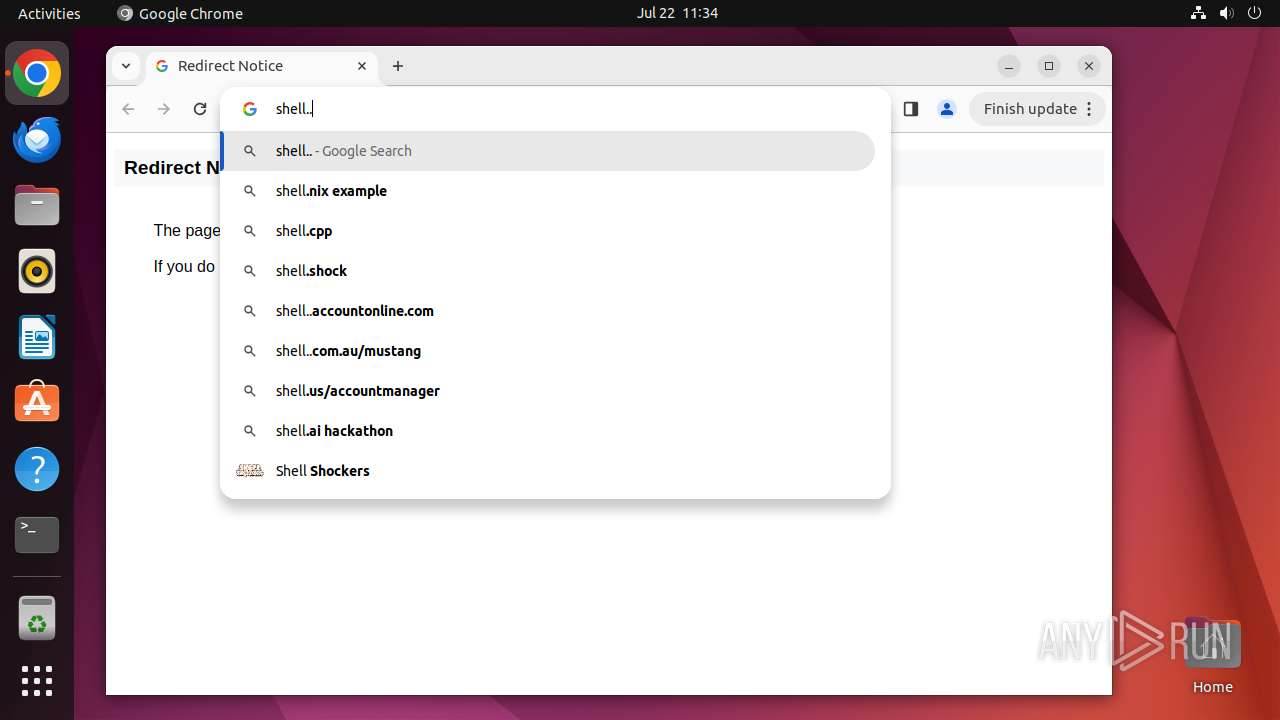Open Ubuntu Software store in dock

(x=37, y=402)
